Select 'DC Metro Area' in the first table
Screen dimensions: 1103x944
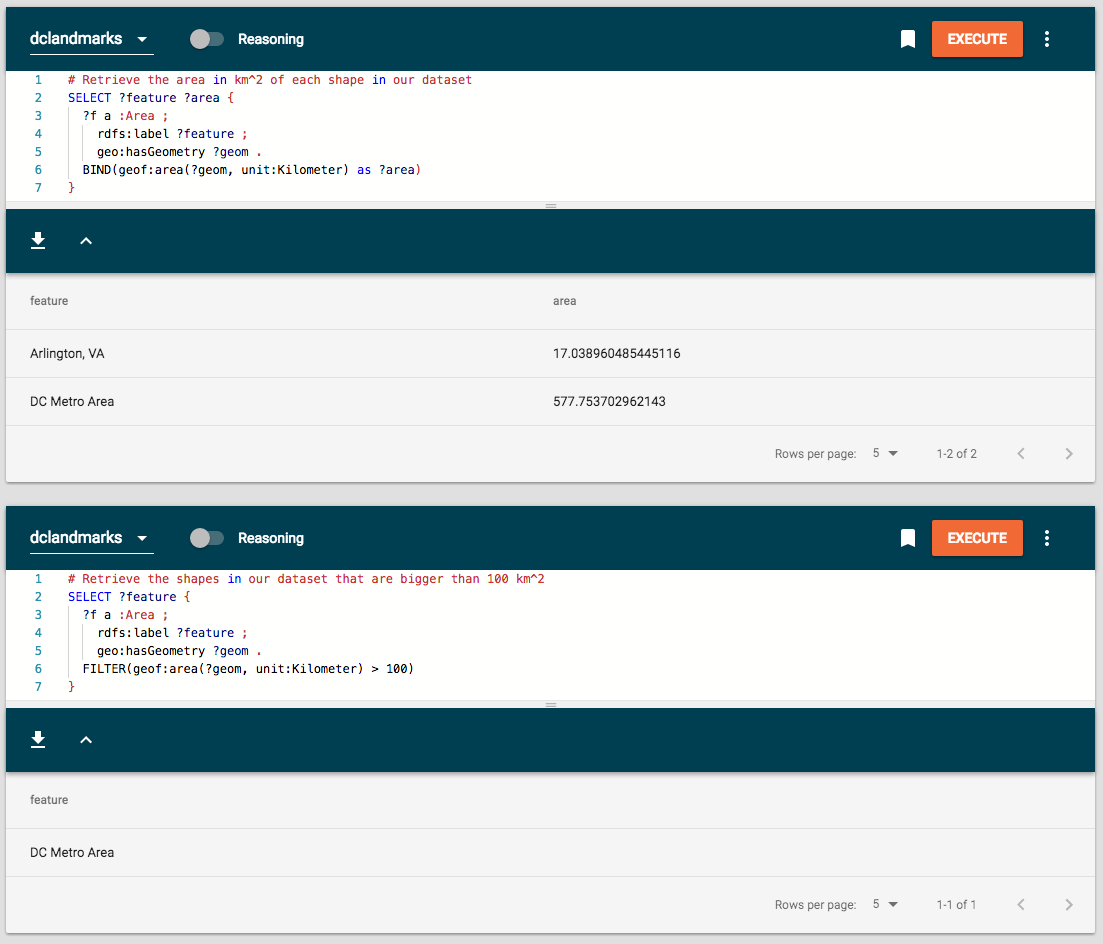point(72,402)
